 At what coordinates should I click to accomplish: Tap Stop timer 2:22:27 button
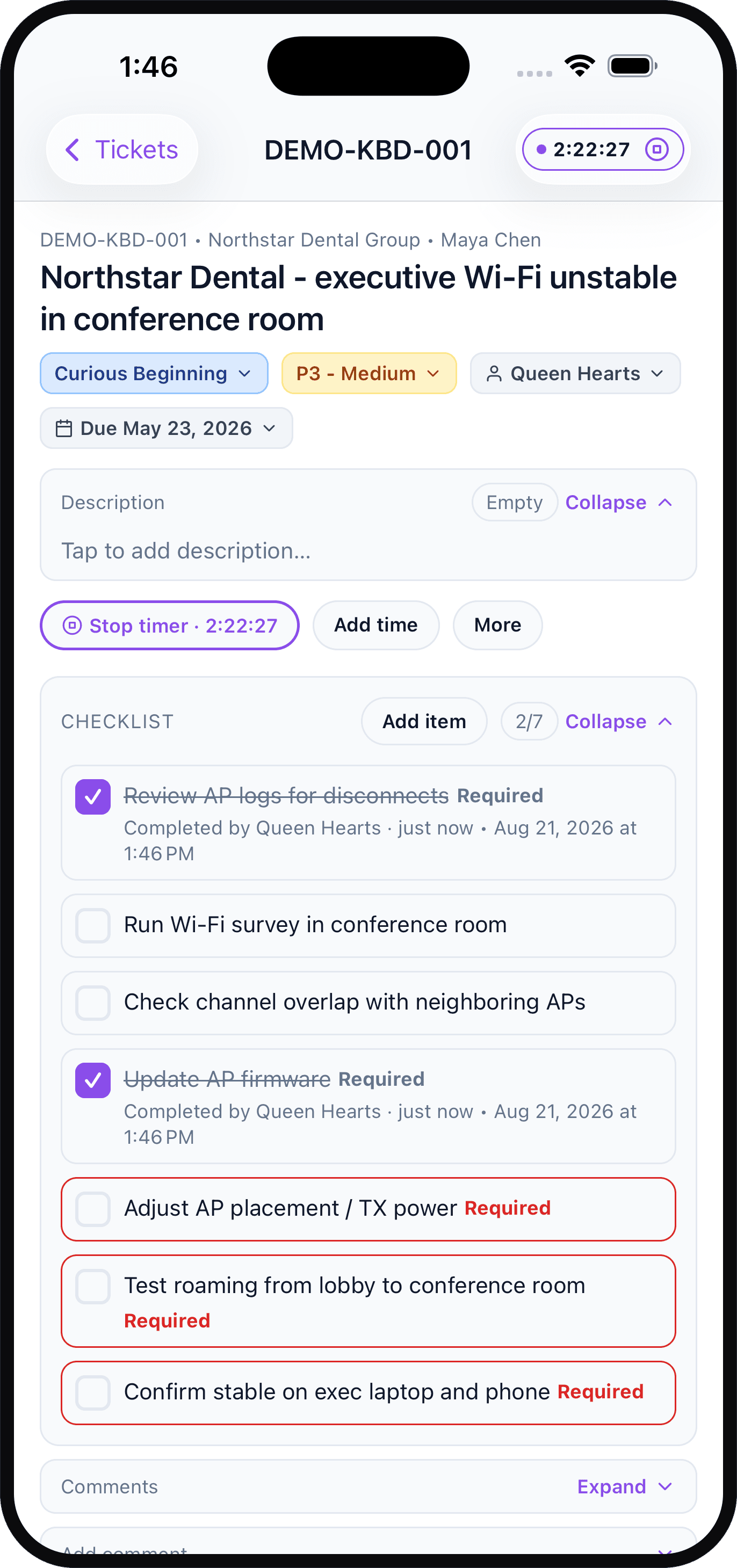click(169, 625)
